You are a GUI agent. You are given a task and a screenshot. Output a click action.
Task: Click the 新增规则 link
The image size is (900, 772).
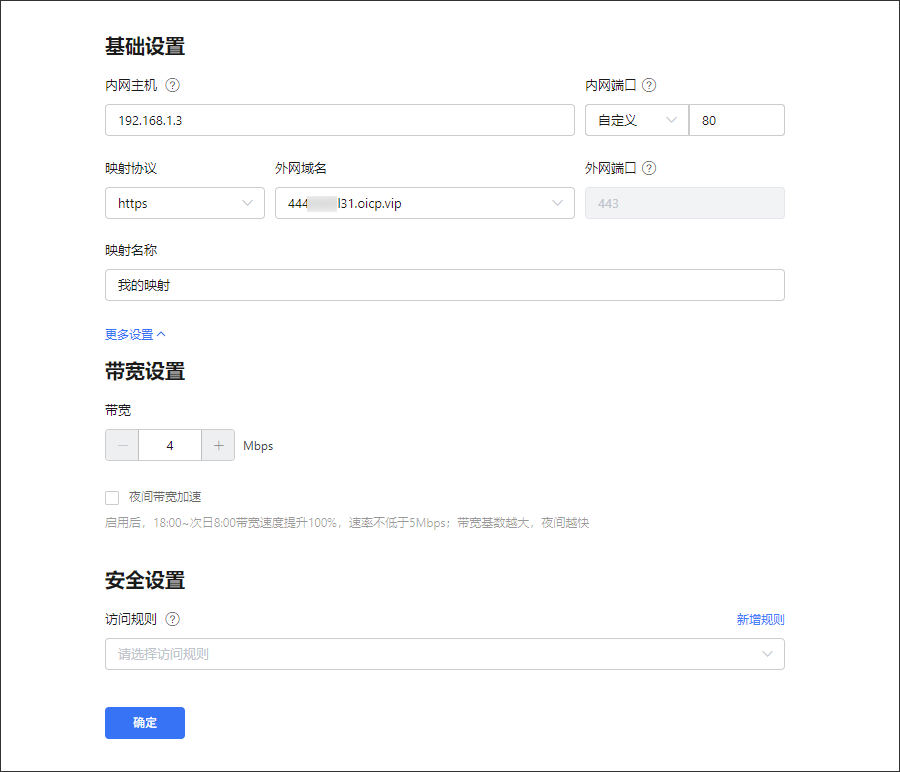(760, 619)
